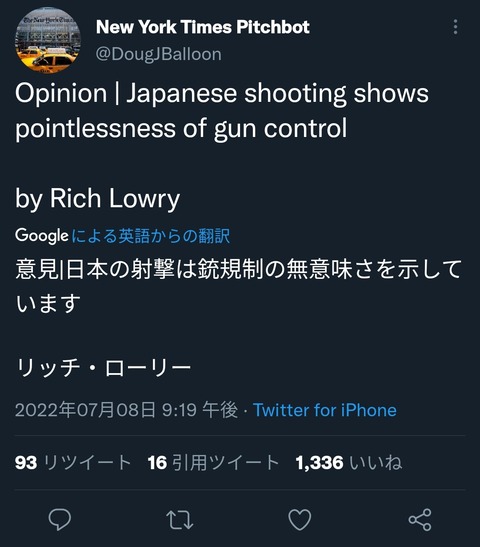The height and width of the screenshot is (547, 480).
Task: Open the three-dot more options menu
Action: 455,27
